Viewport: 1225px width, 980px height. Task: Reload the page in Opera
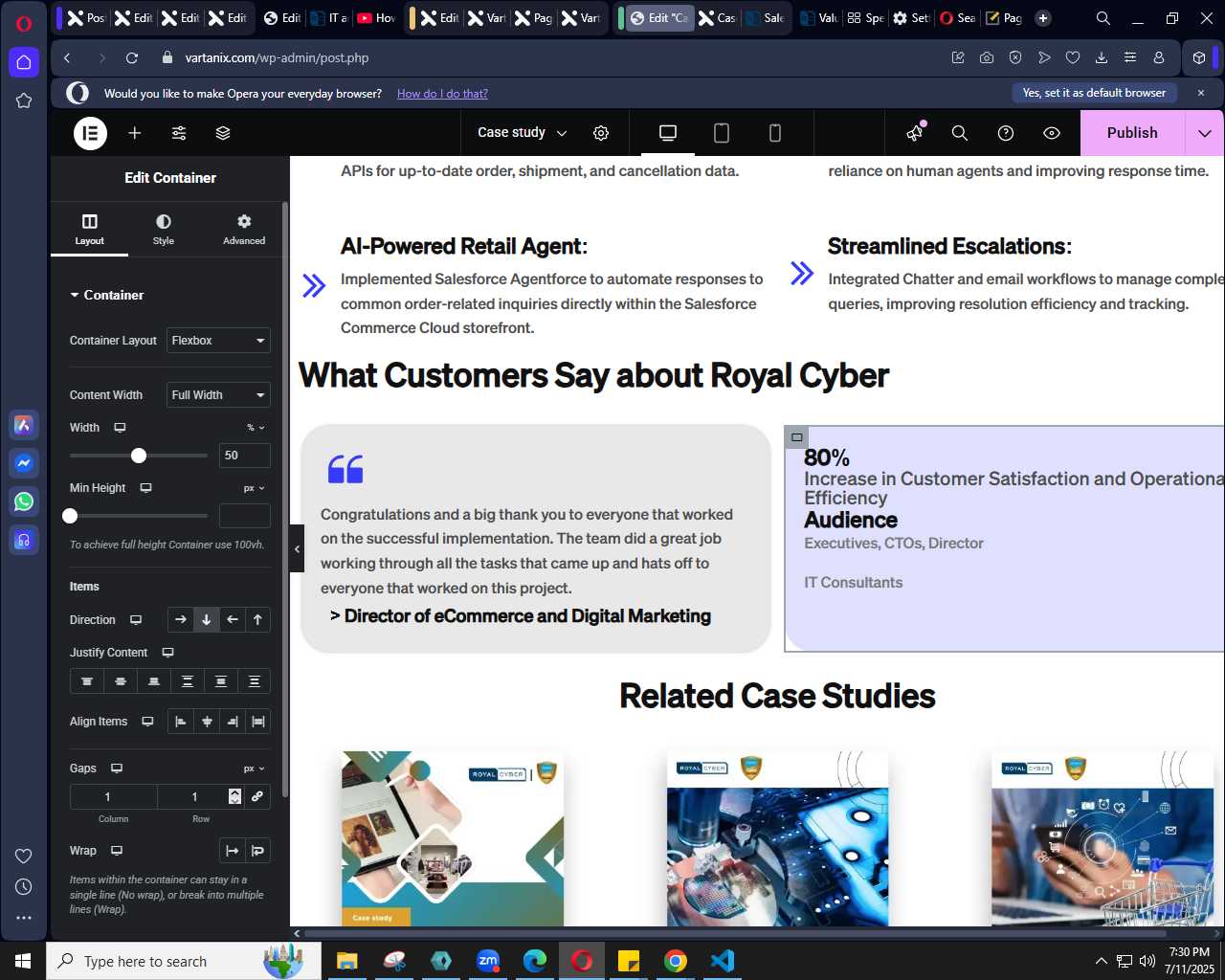click(132, 57)
